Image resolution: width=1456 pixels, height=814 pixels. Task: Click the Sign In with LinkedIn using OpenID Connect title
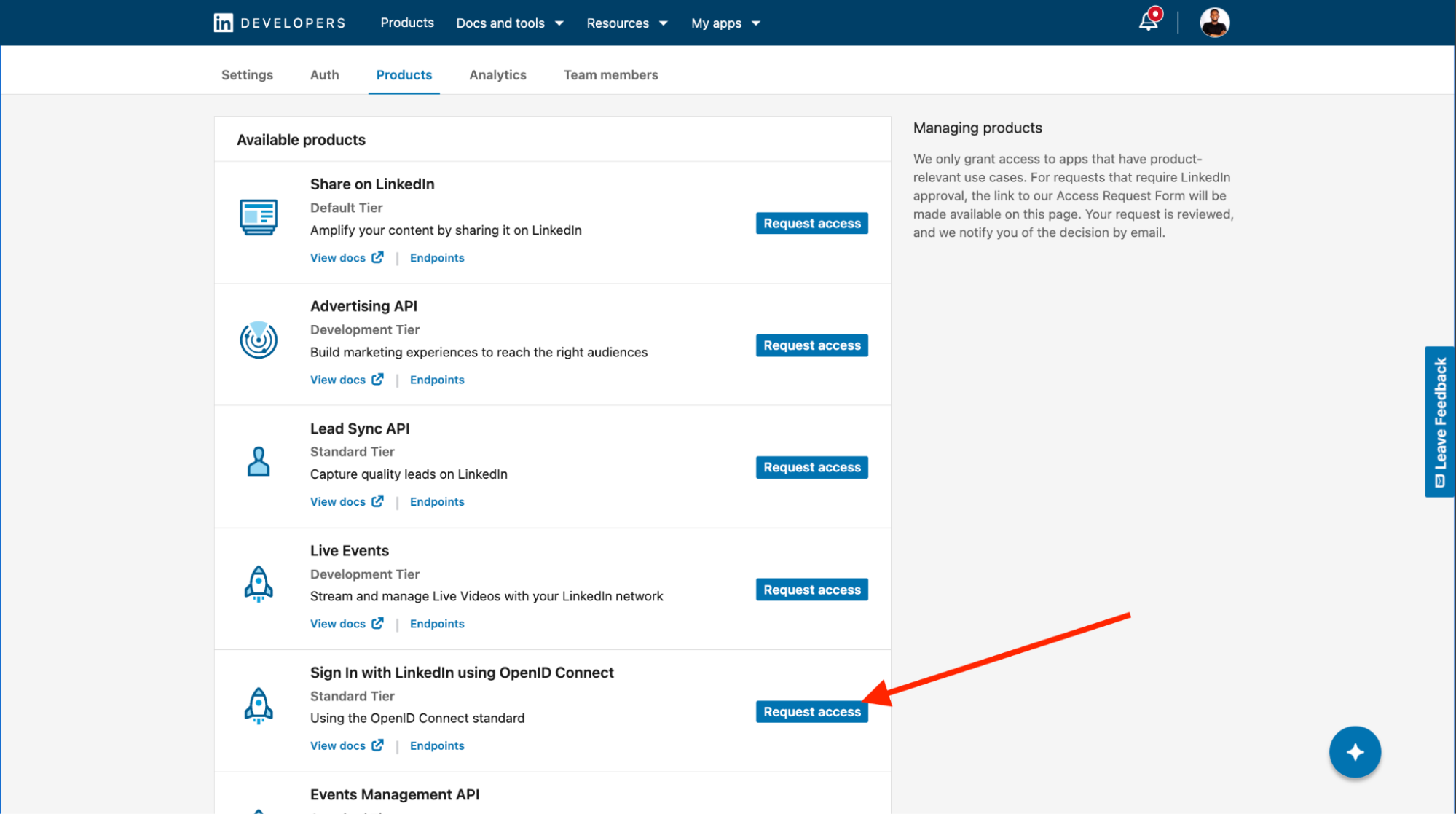coord(462,673)
